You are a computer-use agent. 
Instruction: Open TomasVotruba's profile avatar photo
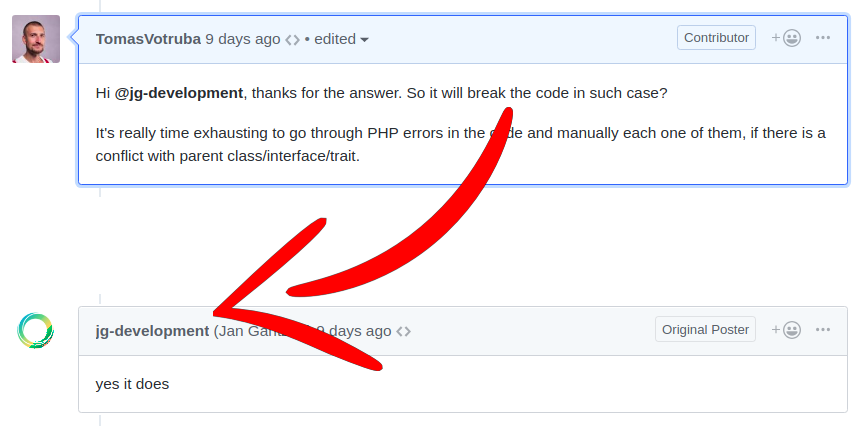coord(36,39)
